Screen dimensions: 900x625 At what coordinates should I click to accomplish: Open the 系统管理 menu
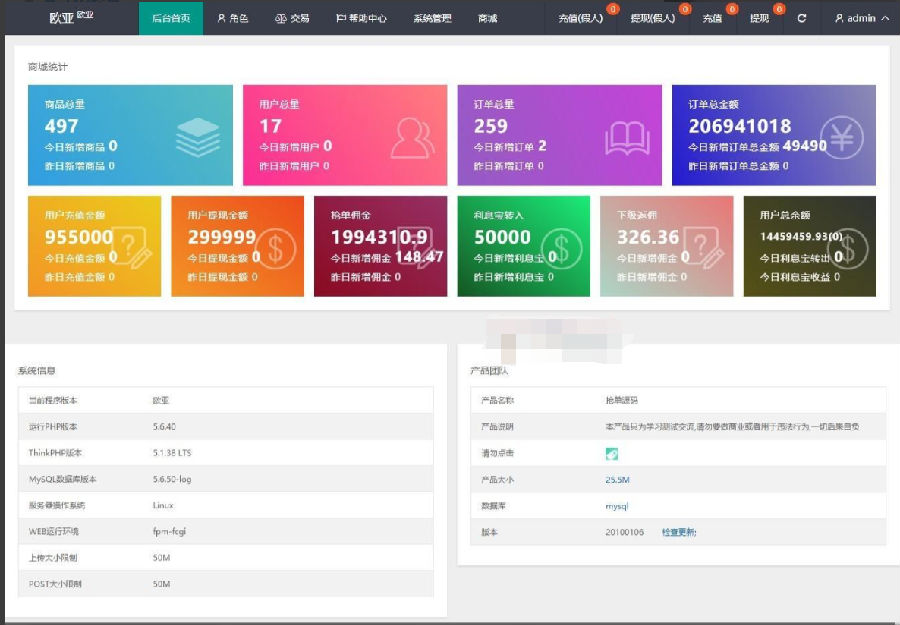click(x=432, y=18)
